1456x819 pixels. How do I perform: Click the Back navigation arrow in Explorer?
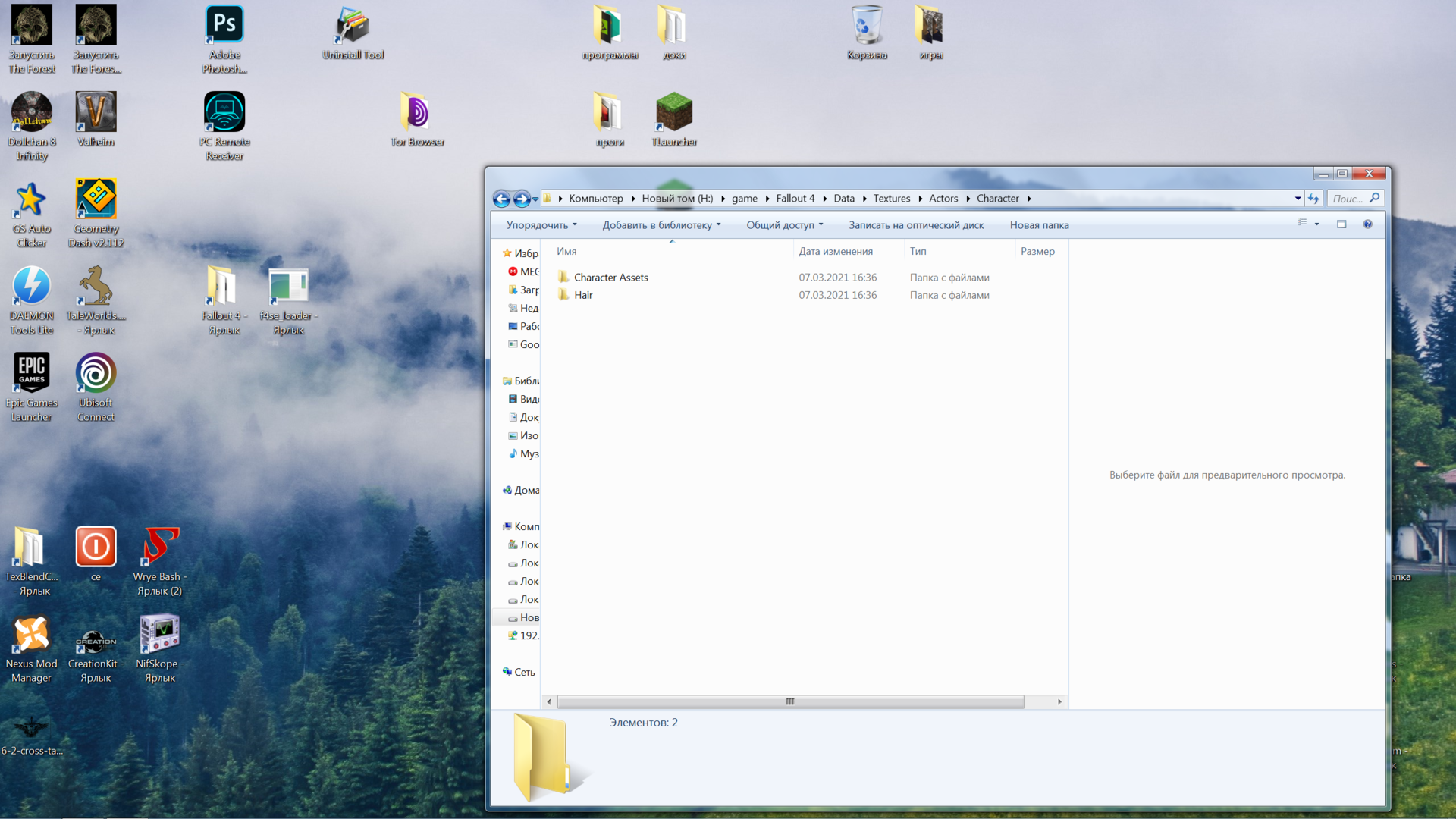(x=501, y=199)
